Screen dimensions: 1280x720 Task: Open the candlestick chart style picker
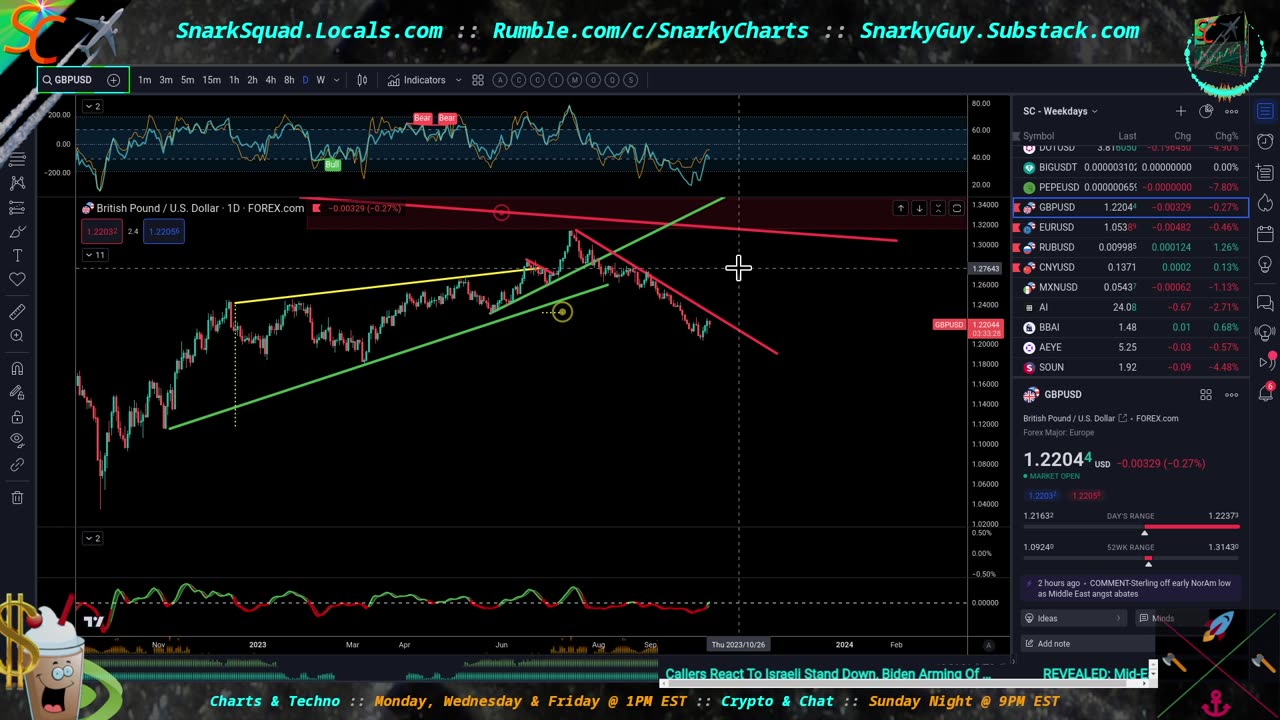[362, 80]
